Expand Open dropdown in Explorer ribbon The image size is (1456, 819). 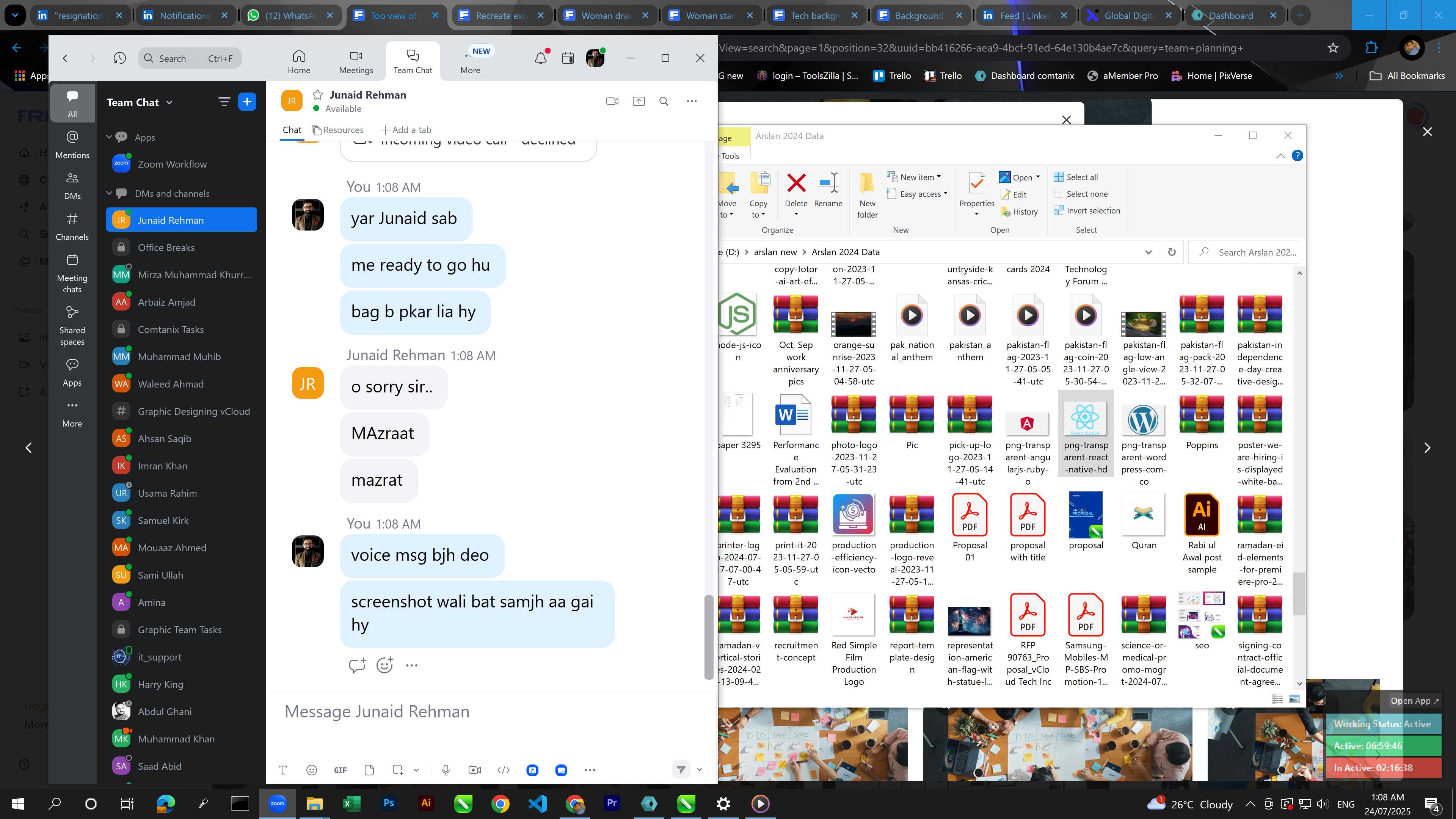(1038, 177)
